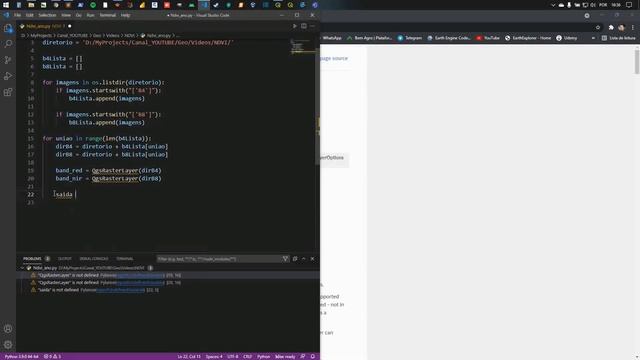Open Telegram bookmark in Chrome
The height and width of the screenshot is (360, 640).
(x=410, y=38)
